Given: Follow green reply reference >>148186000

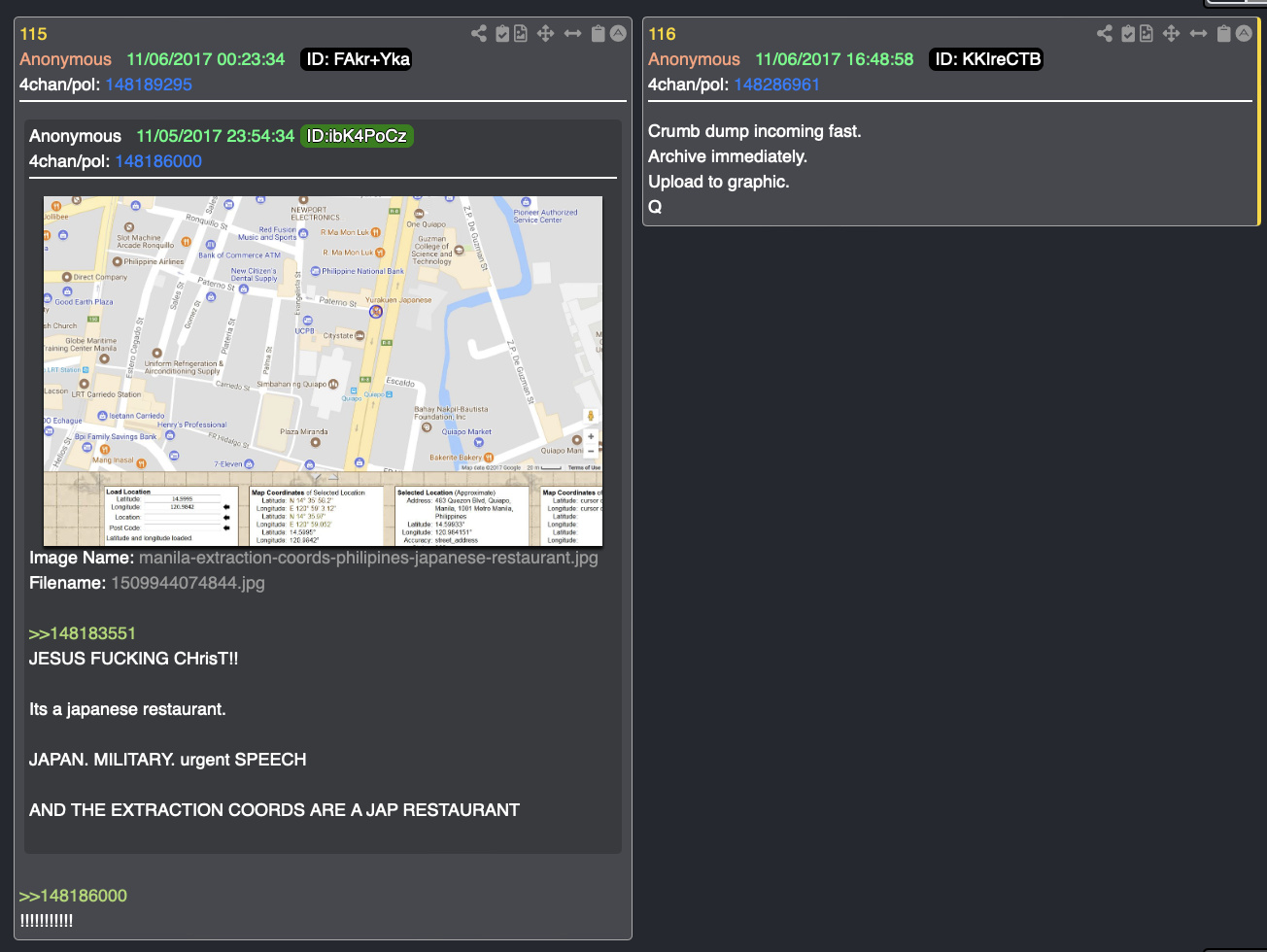Looking at the screenshot, I should point(73,896).
